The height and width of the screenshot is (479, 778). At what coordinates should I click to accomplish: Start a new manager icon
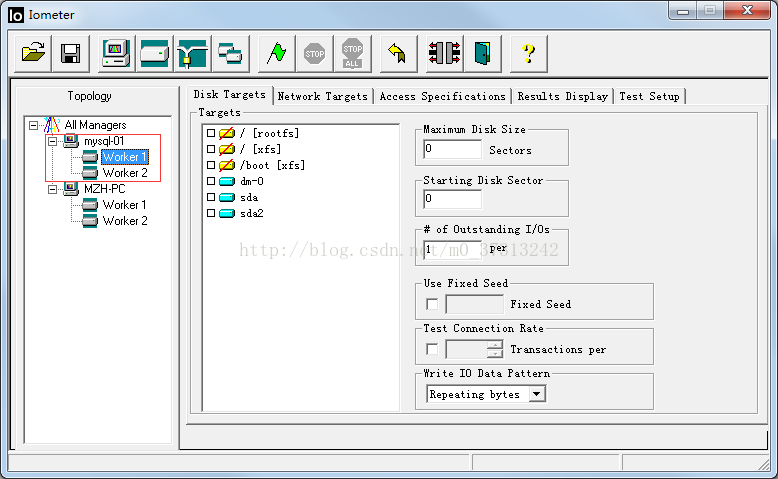[116, 53]
